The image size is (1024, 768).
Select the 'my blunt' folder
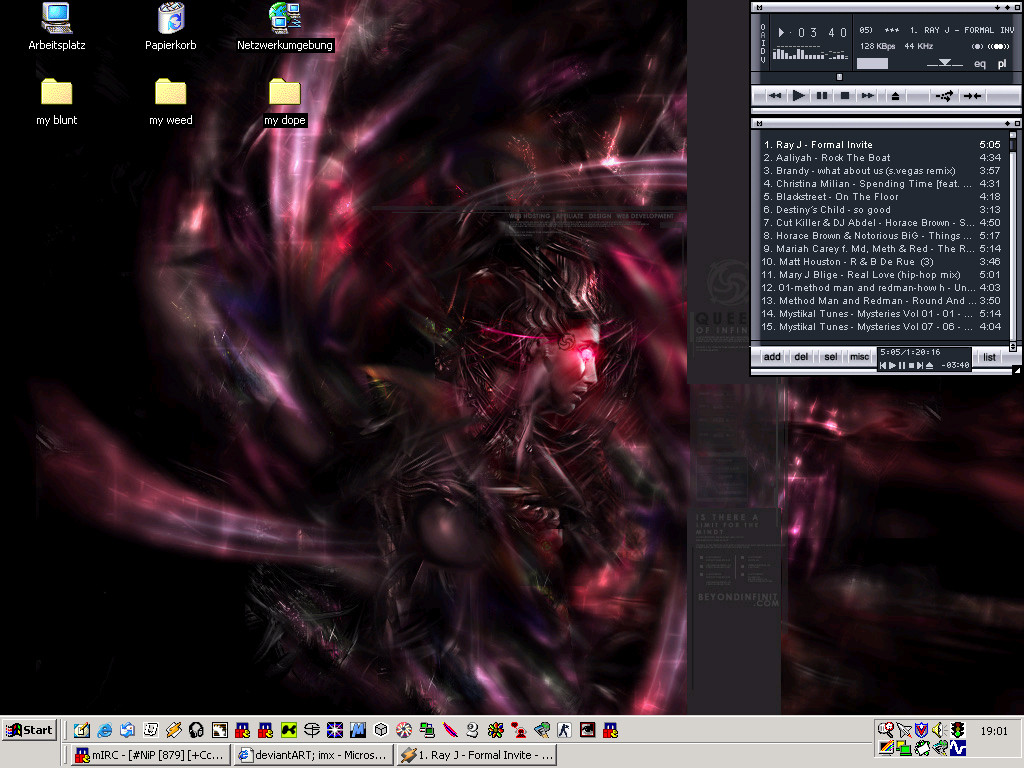(57, 102)
